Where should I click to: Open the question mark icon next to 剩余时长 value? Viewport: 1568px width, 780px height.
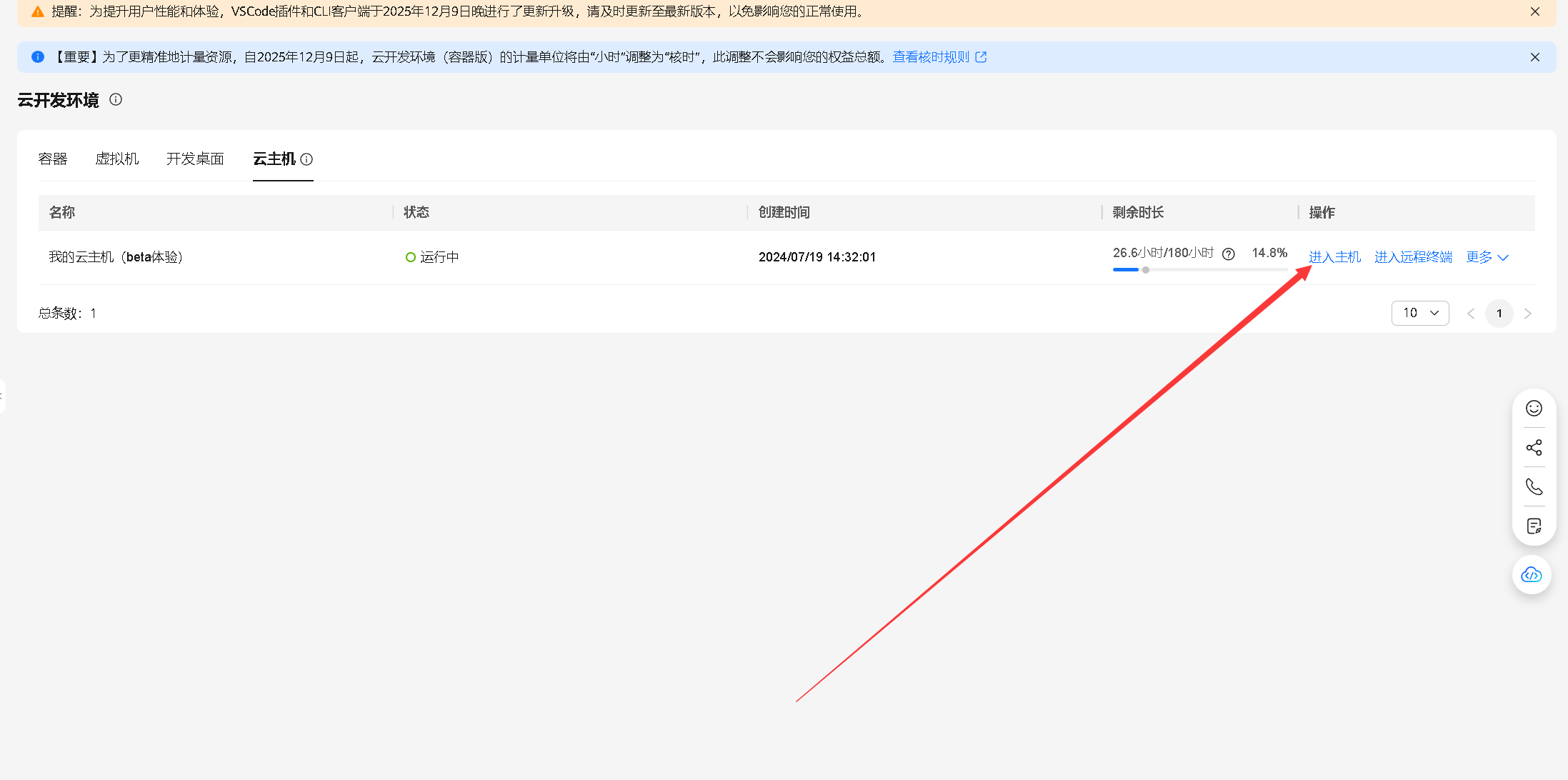[1228, 254]
